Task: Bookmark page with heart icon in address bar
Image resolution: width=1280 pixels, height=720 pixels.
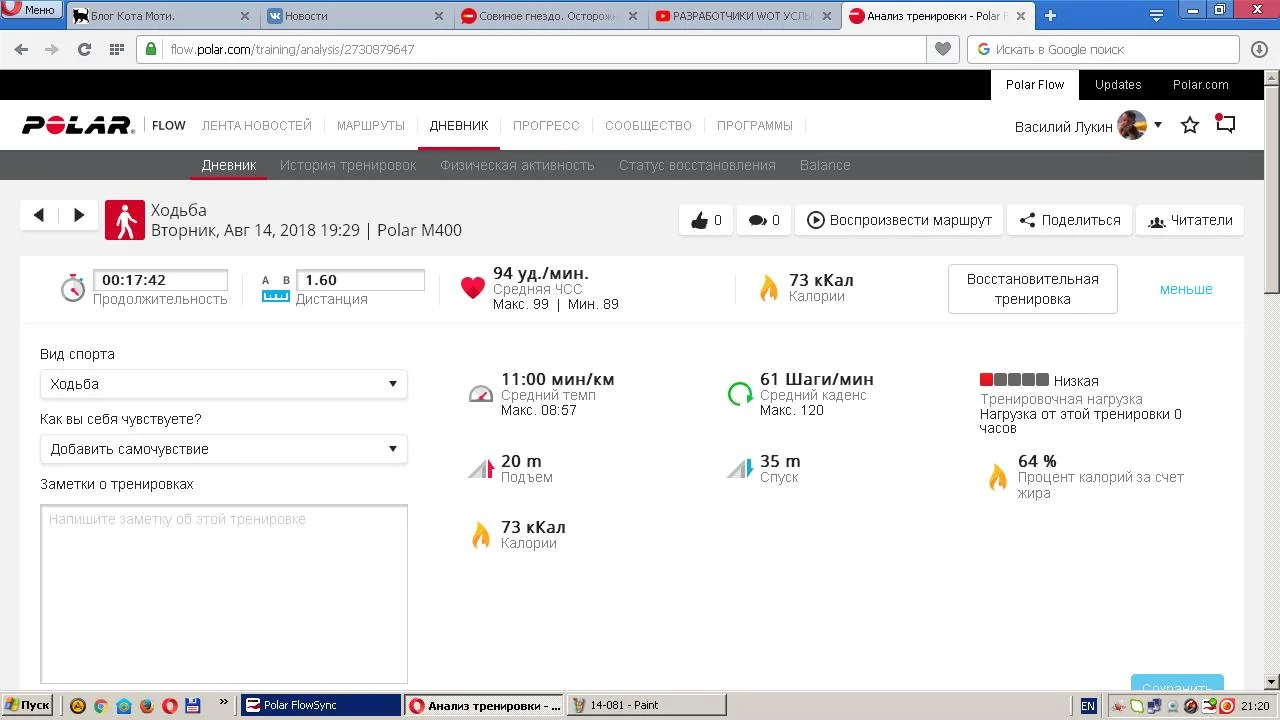Action: pyautogui.click(x=942, y=49)
